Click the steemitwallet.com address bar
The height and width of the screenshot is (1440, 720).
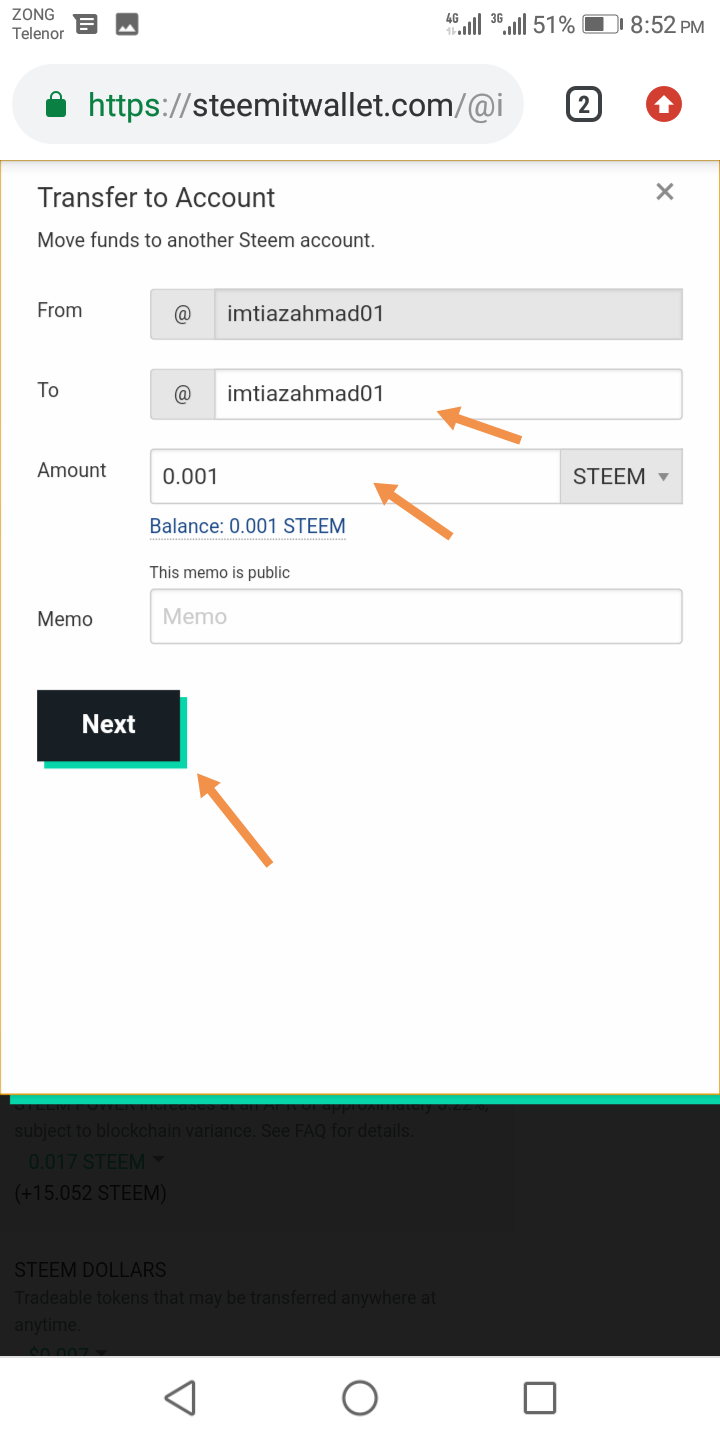268,105
